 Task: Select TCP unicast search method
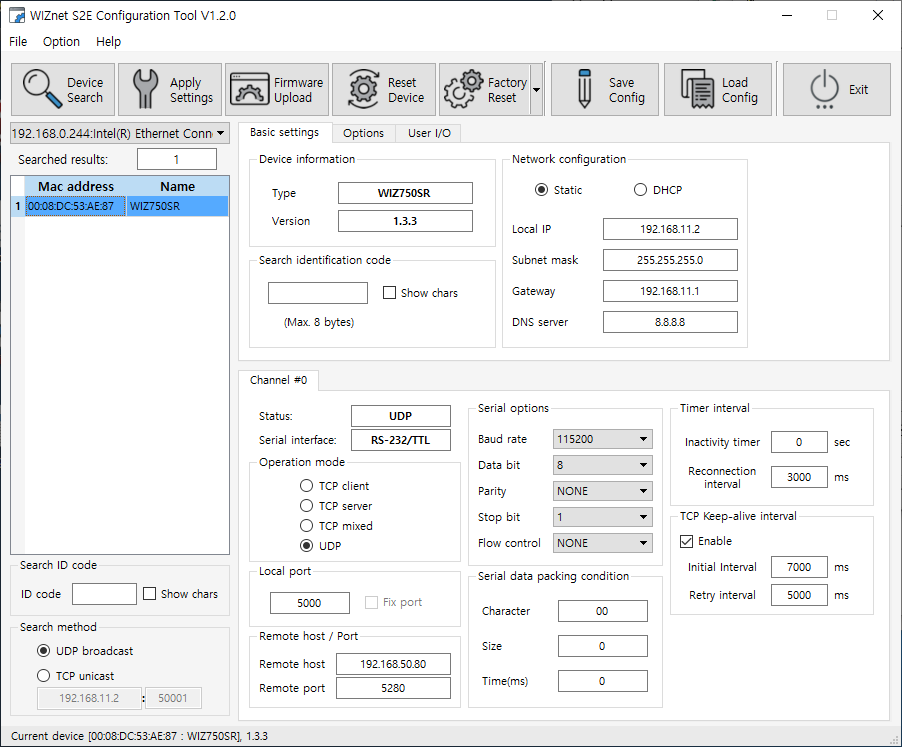(x=44, y=676)
